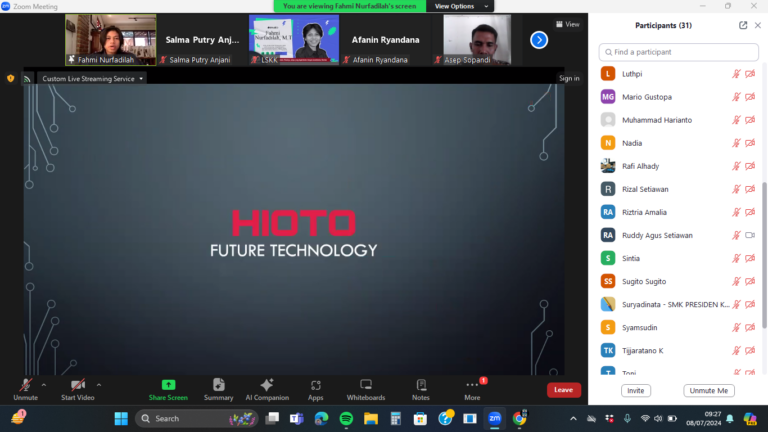Click the Windows taskbar Search box
Viewport: 768px width, 432px height.
196,418
